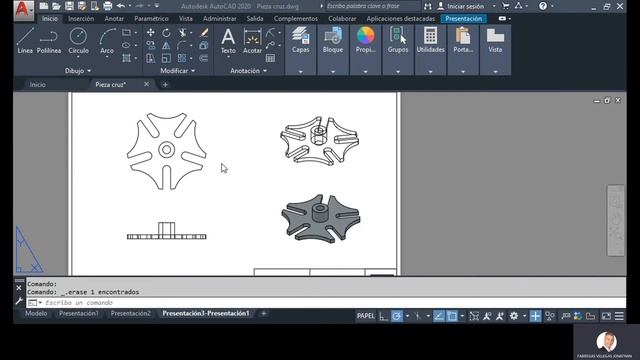The width and height of the screenshot is (640, 360).
Task: Click the command line input field
Action: tap(326, 303)
